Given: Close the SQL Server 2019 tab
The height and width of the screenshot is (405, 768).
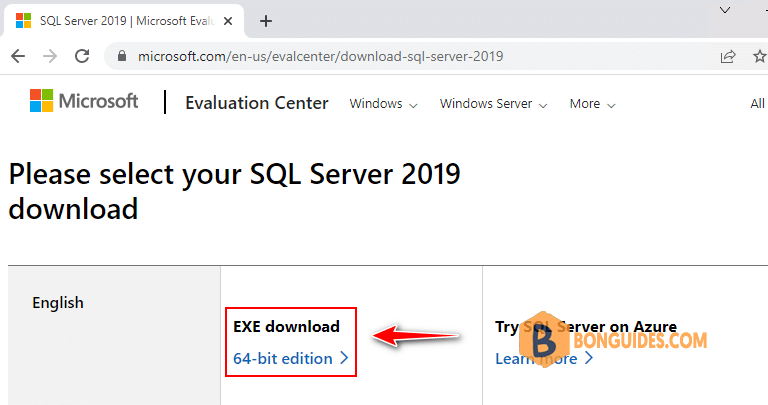Looking at the screenshot, I should (228, 21).
